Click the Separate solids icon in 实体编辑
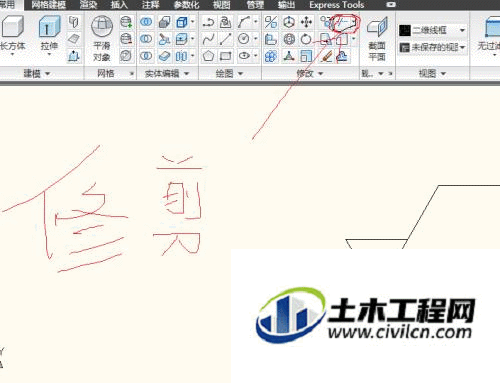The image size is (500, 383). click(181, 56)
